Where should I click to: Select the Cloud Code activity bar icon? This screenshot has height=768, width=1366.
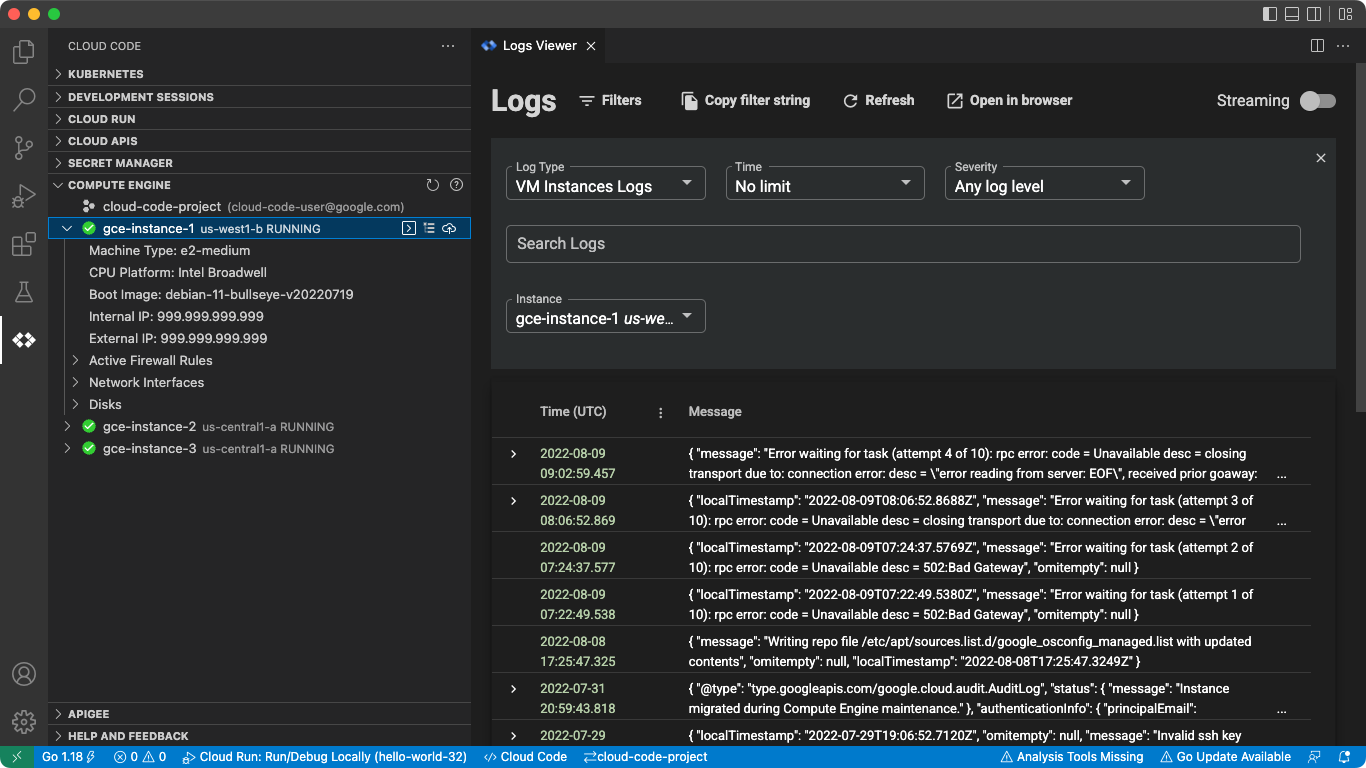[x=24, y=340]
